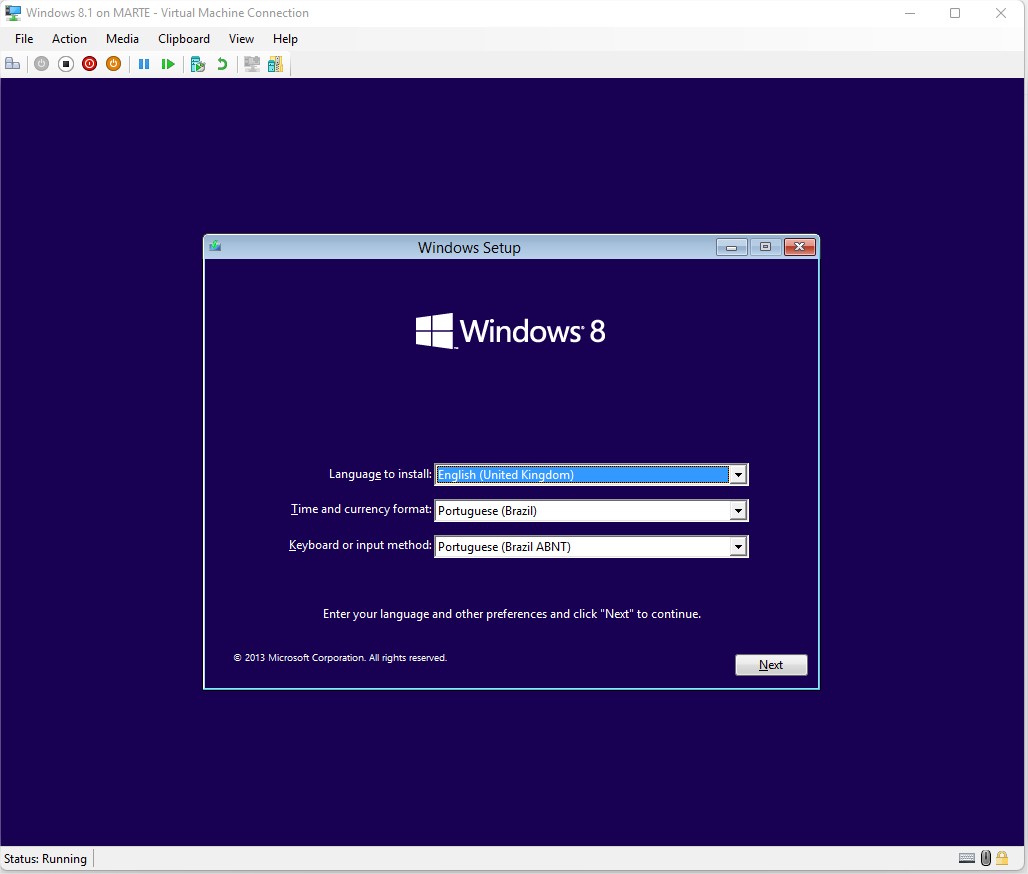Click the Windows 8 logo
The height and width of the screenshot is (874, 1028).
pos(510,330)
